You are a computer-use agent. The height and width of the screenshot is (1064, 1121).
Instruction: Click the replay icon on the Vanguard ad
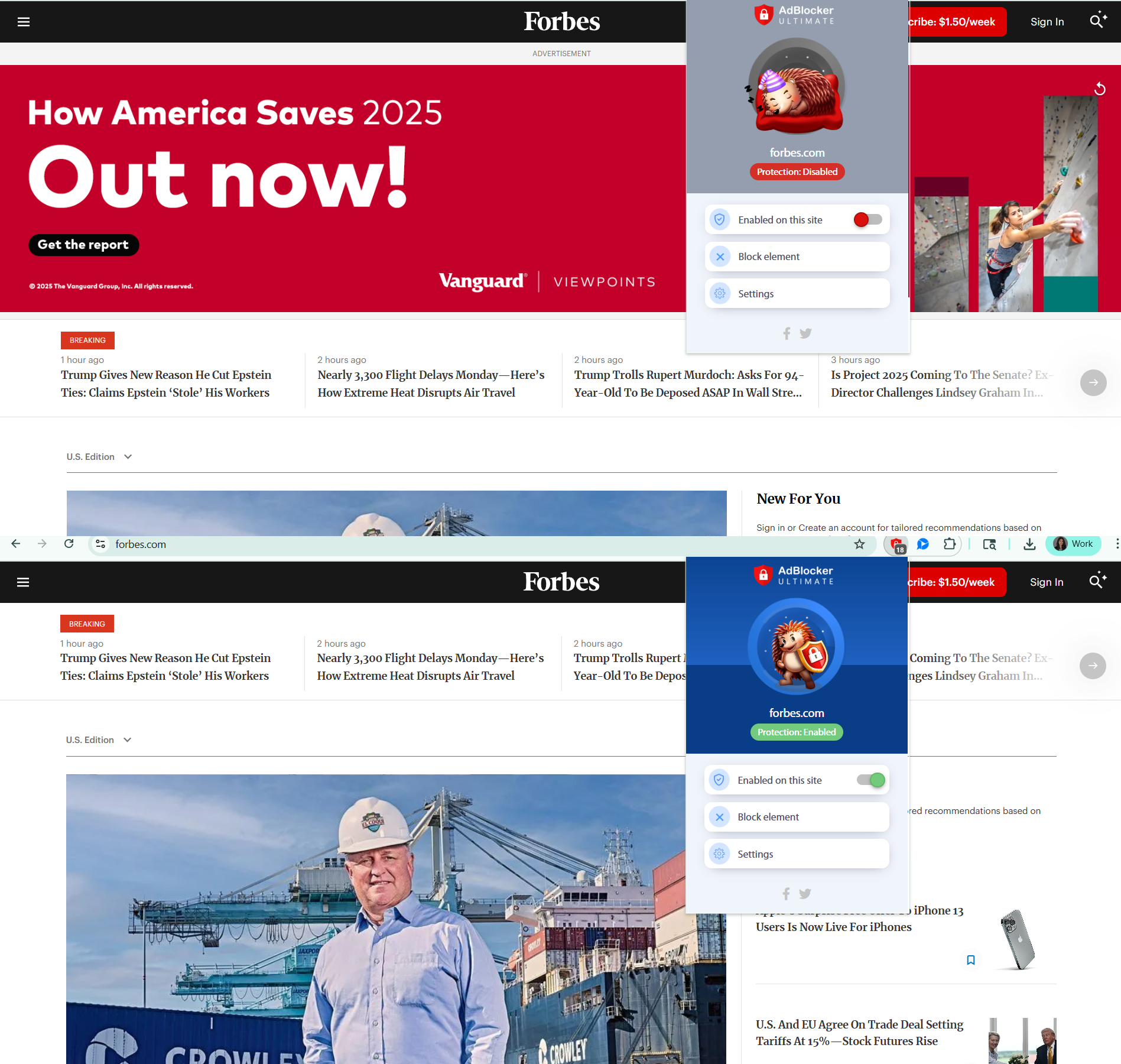click(x=1100, y=89)
